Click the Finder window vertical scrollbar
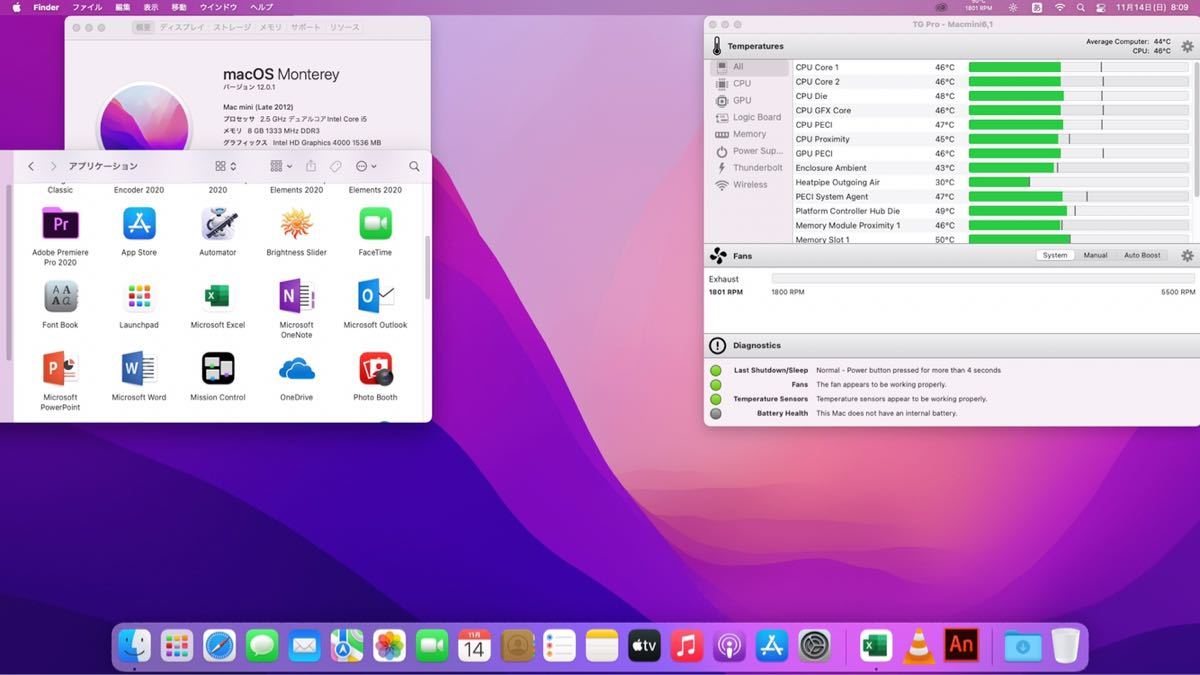 (428, 267)
